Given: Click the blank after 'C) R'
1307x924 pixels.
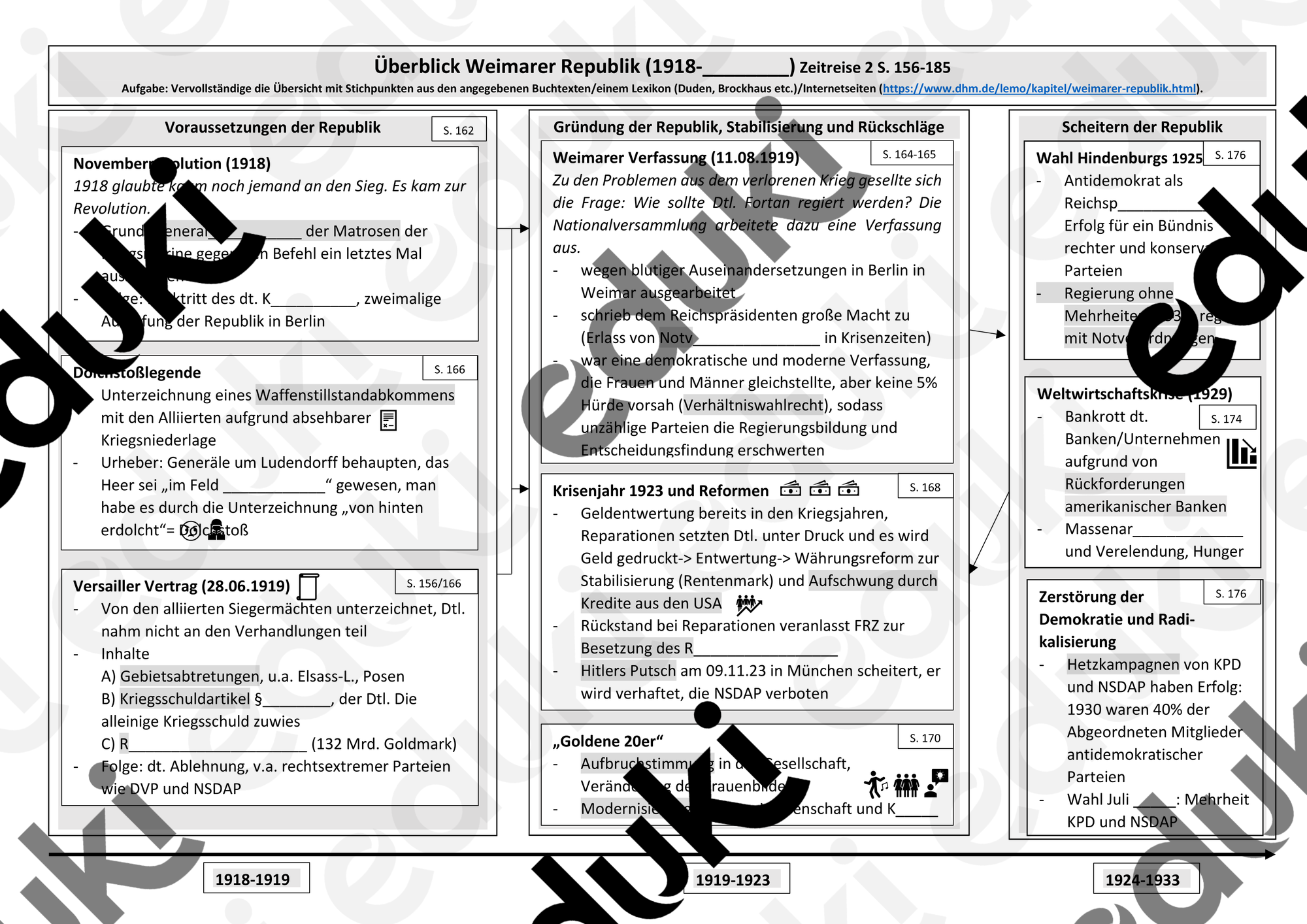Looking at the screenshot, I should [x=218, y=744].
